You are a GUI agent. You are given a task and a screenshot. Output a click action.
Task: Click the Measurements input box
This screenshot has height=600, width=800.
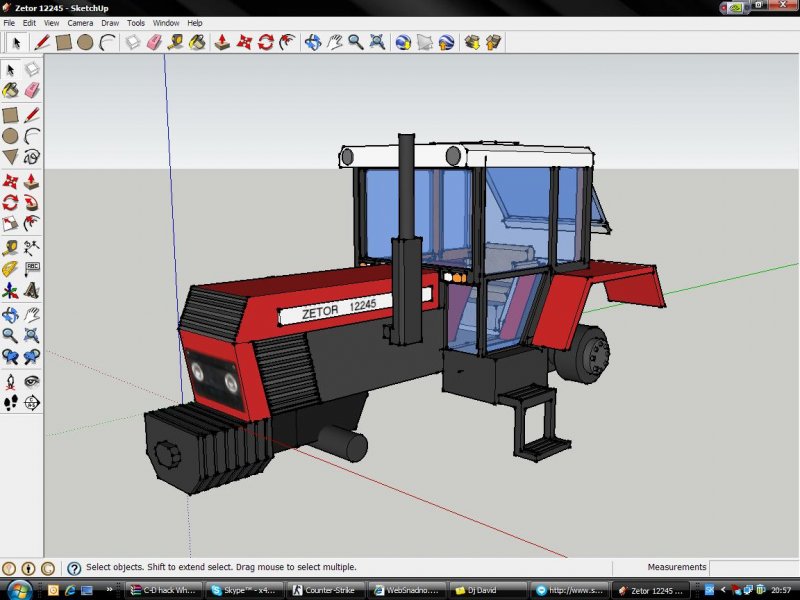[752, 568]
